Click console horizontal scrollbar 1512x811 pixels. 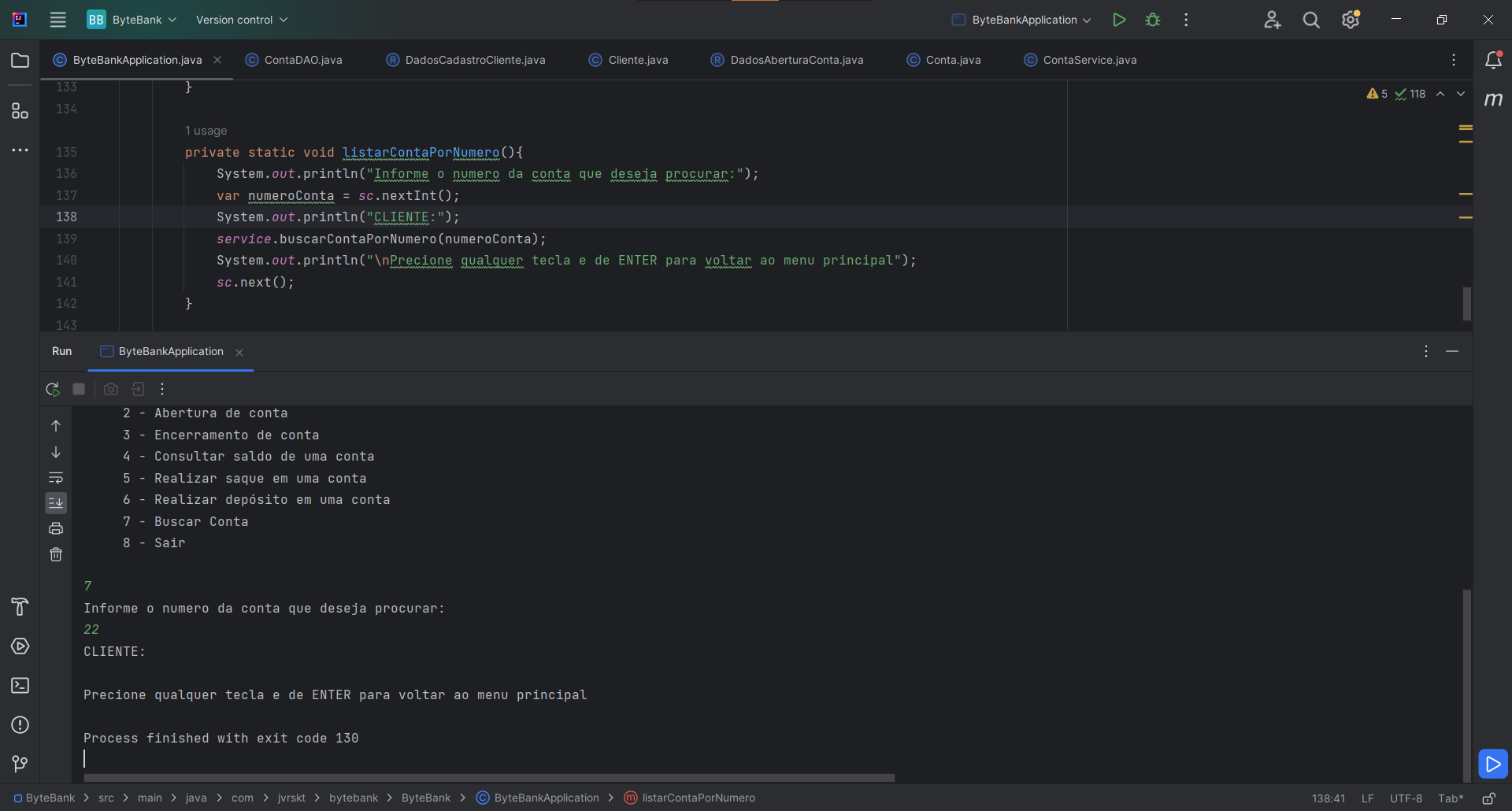489,778
